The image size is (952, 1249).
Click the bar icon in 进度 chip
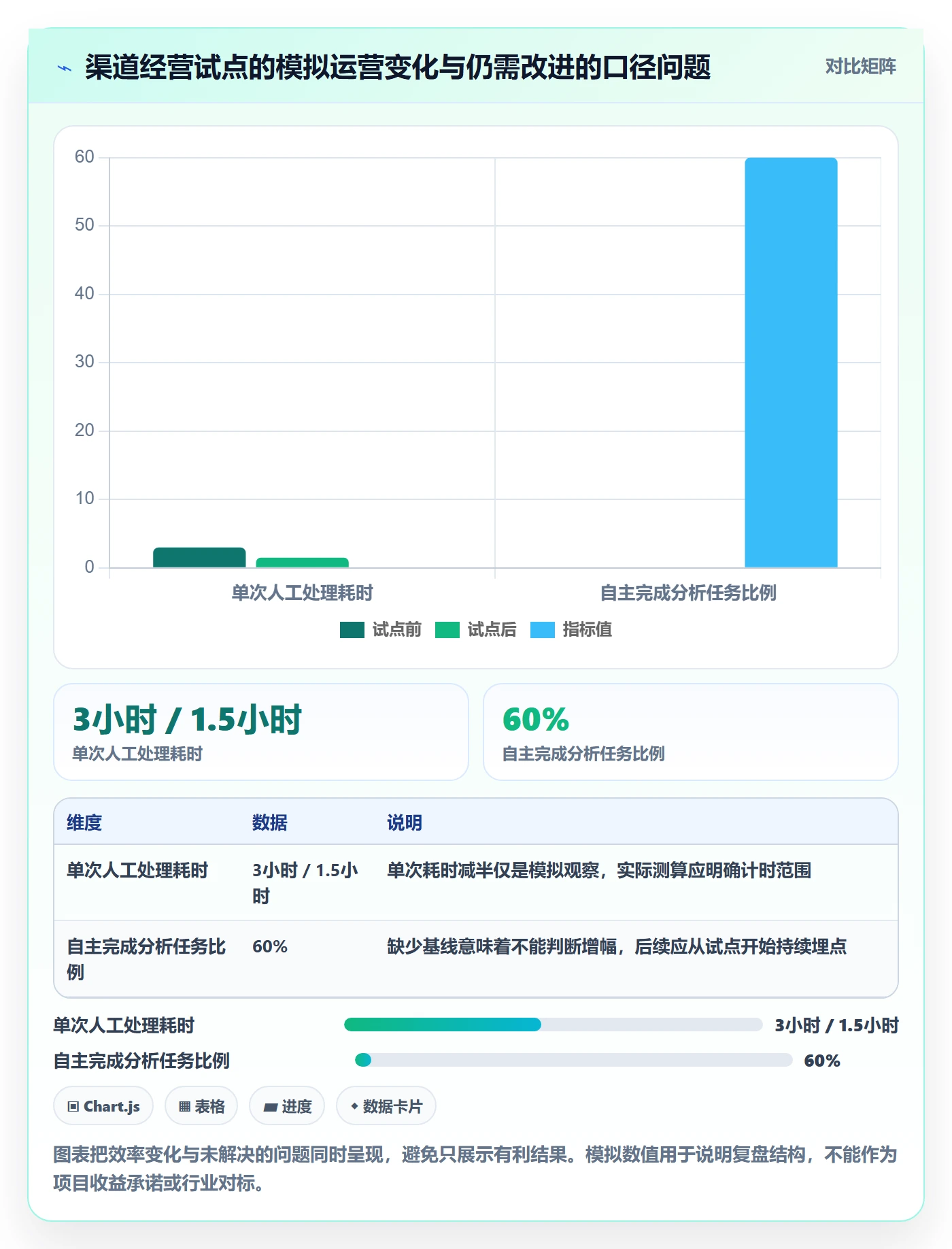point(270,1108)
